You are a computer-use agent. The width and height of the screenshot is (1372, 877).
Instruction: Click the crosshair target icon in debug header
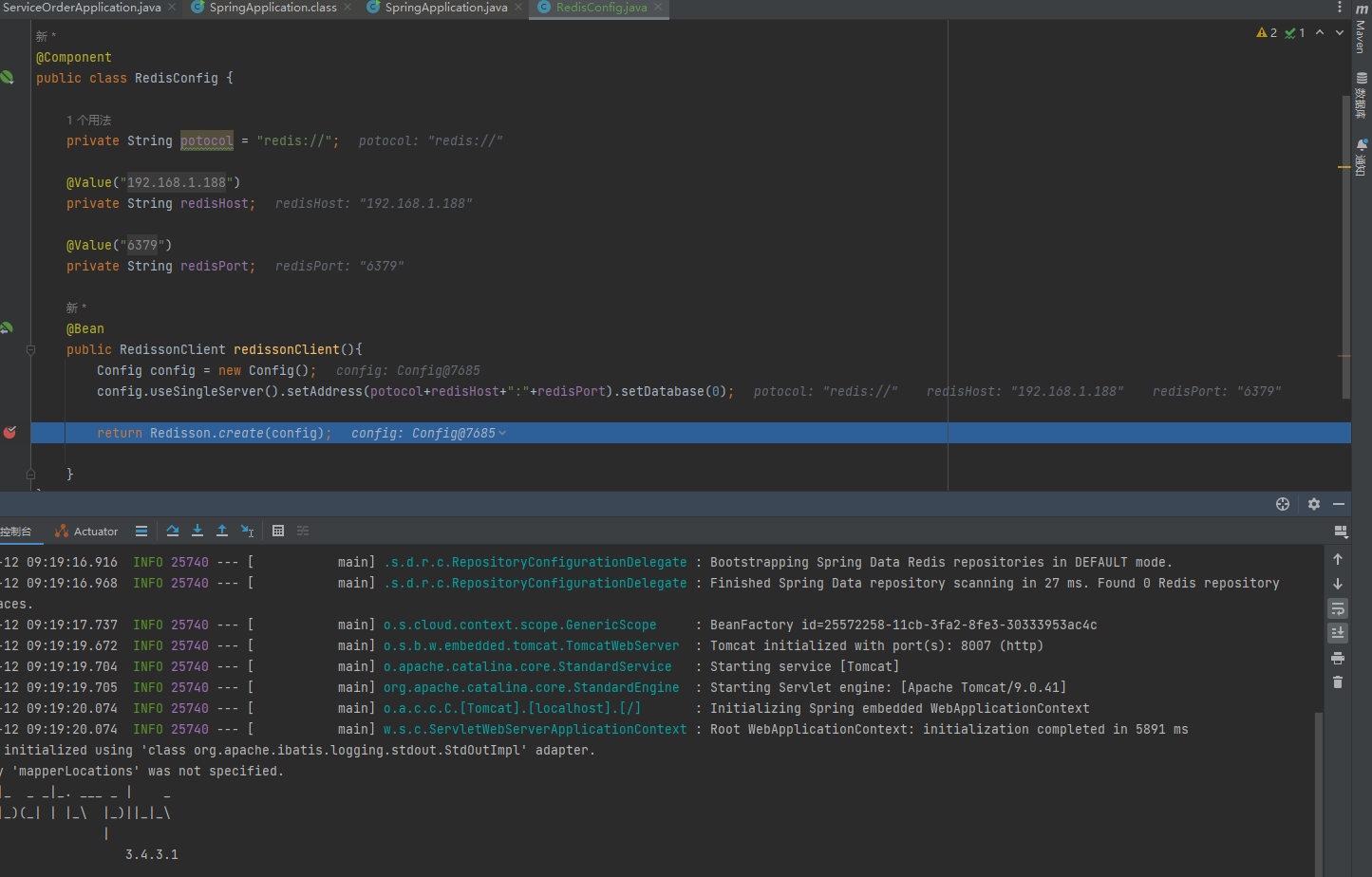coord(1283,504)
